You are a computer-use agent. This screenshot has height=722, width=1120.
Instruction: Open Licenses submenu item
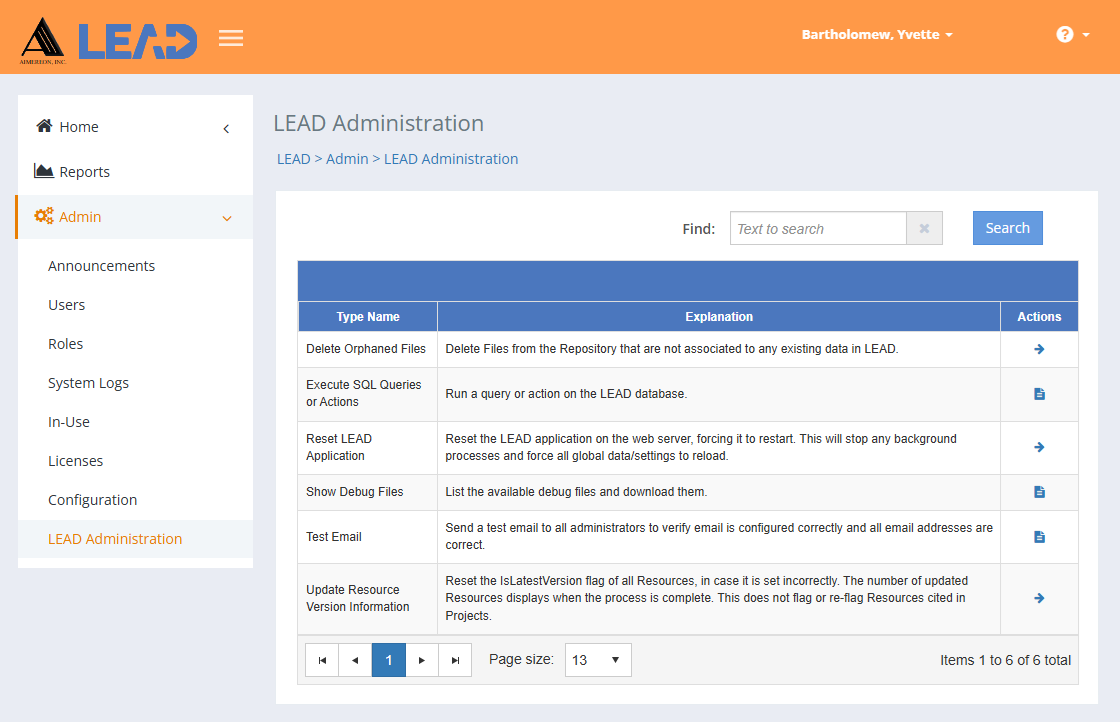[x=76, y=461]
